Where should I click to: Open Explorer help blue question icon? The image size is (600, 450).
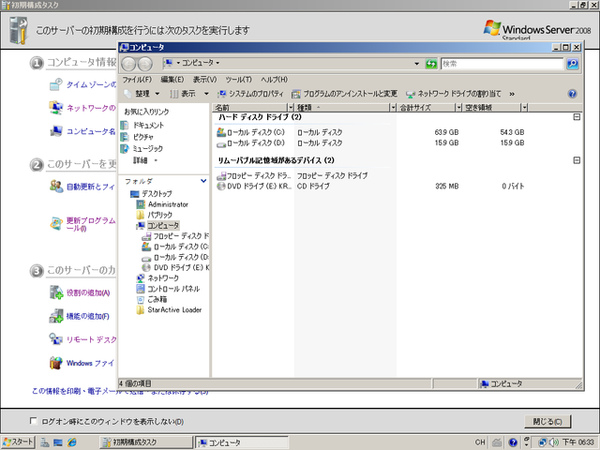[572, 94]
